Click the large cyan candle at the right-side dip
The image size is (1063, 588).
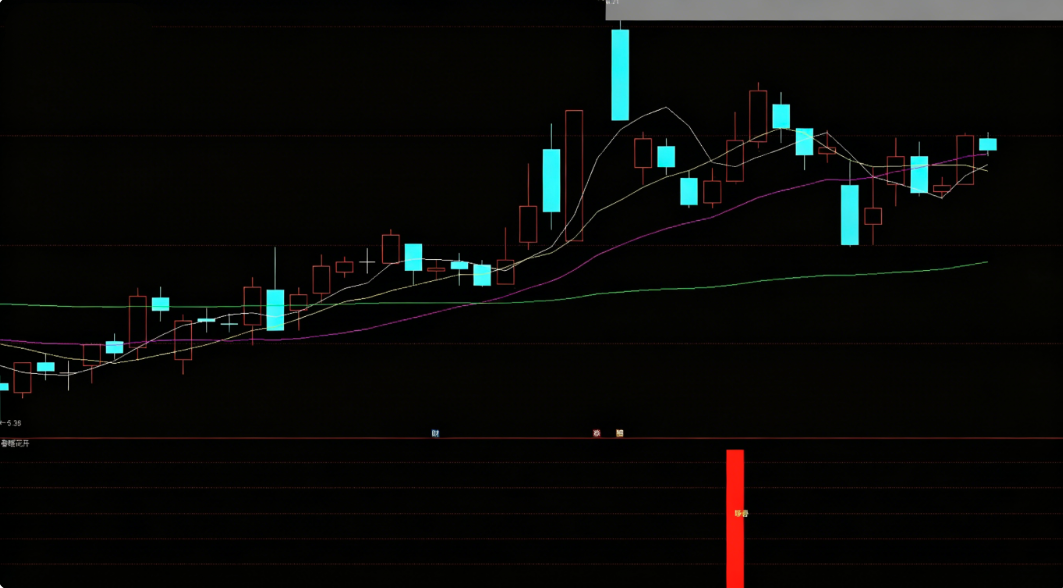click(850, 214)
